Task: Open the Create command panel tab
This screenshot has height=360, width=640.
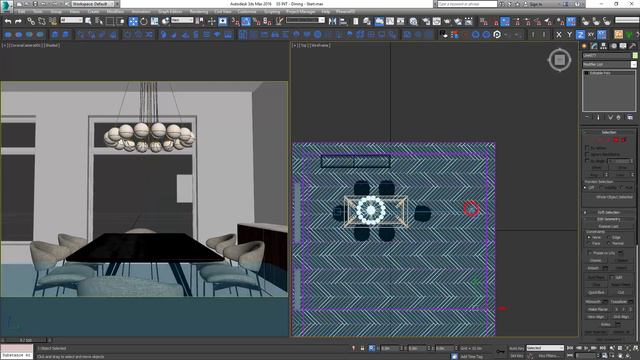Action: point(584,46)
